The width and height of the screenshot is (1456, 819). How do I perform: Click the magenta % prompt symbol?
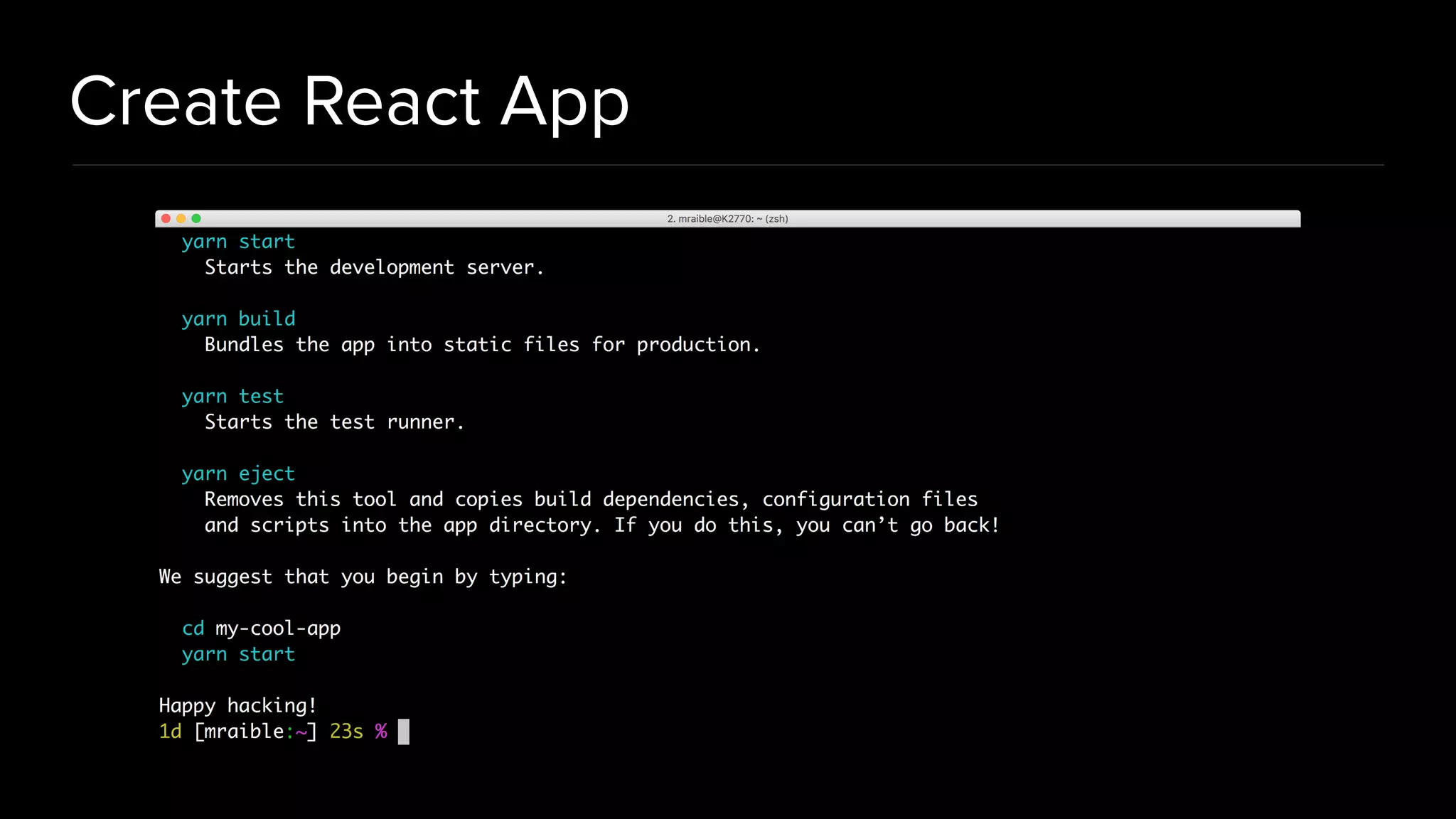point(381,732)
